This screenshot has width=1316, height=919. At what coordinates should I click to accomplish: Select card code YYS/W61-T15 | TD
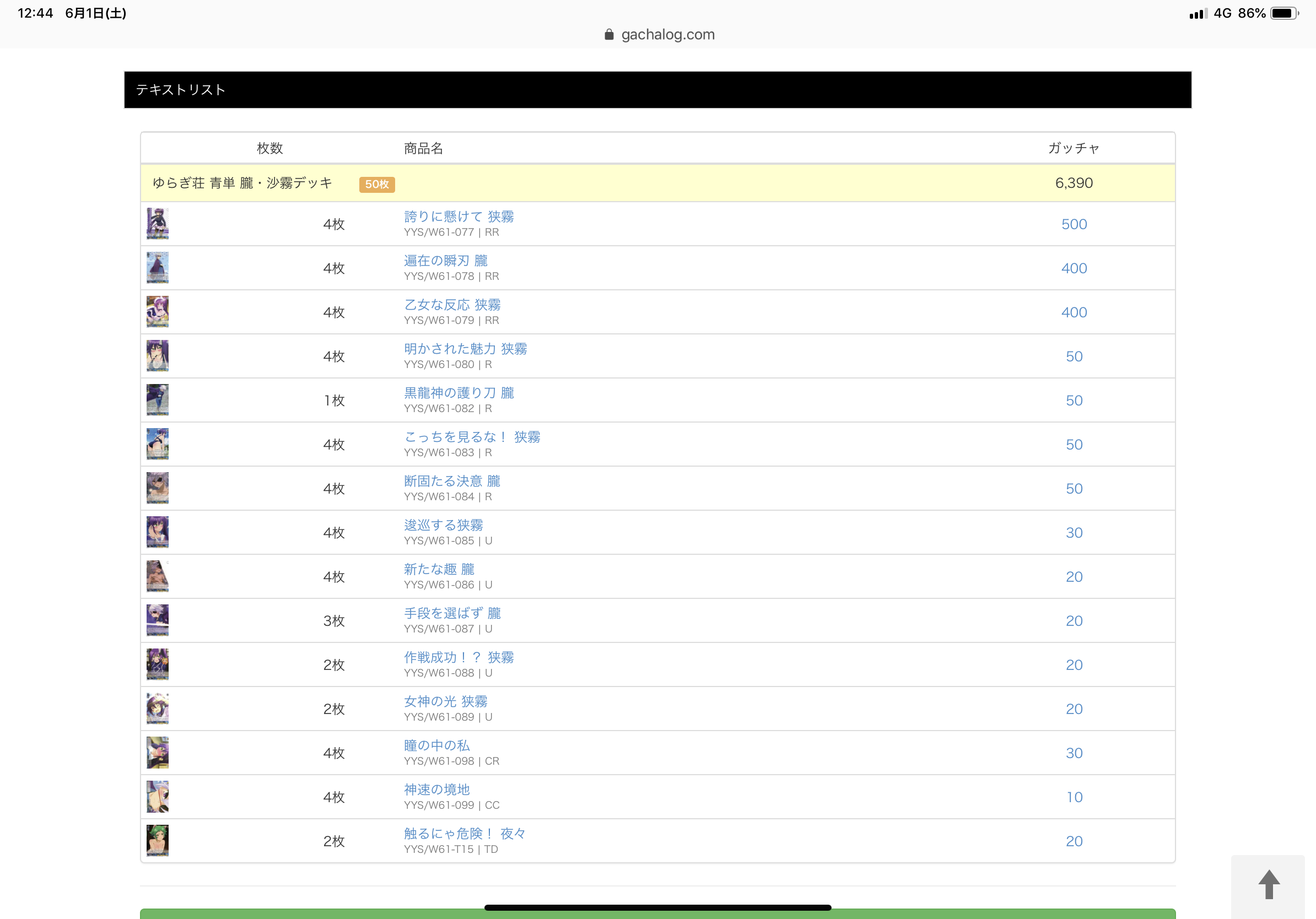(451, 850)
